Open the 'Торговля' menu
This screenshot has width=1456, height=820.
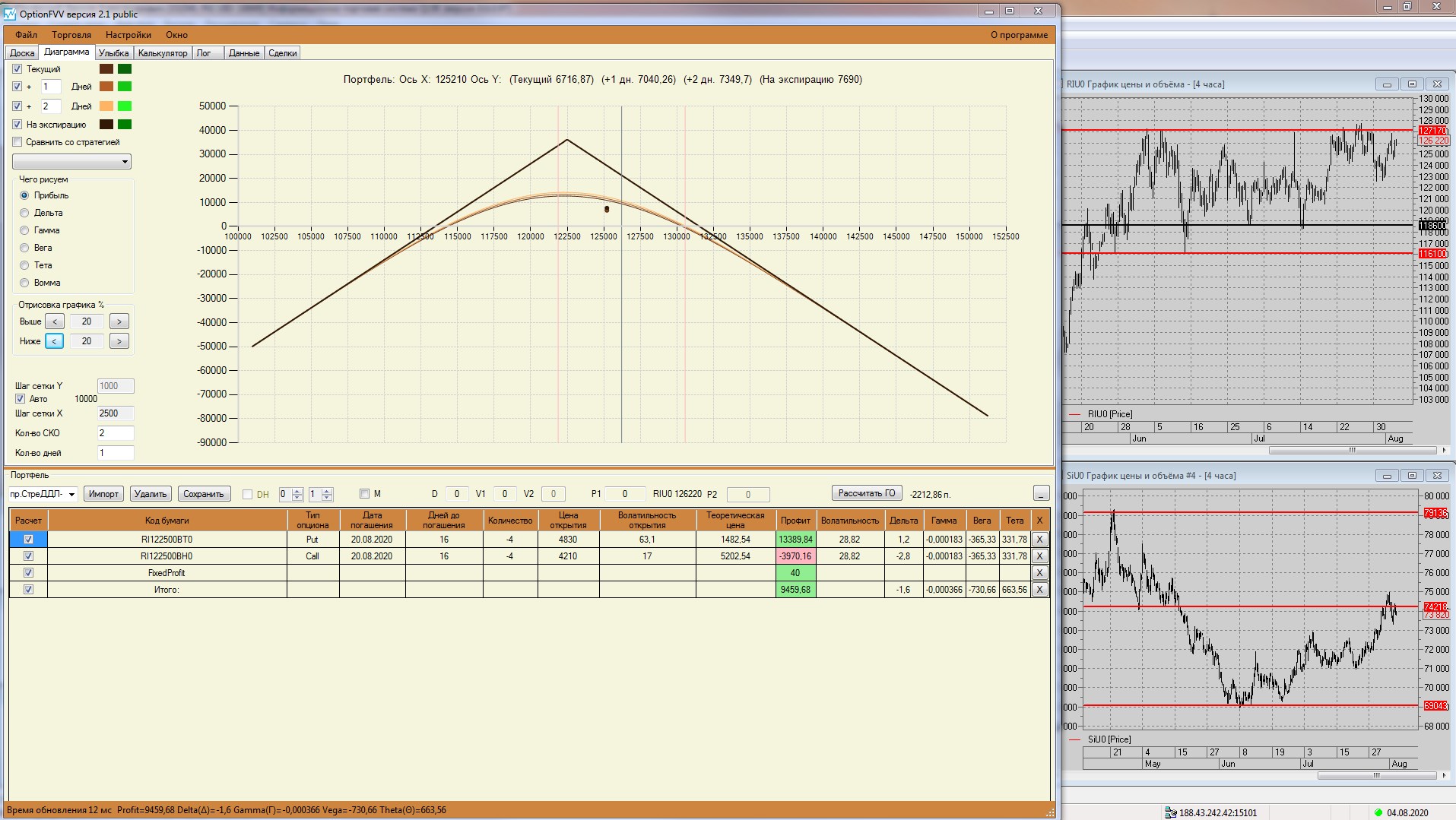point(71,35)
